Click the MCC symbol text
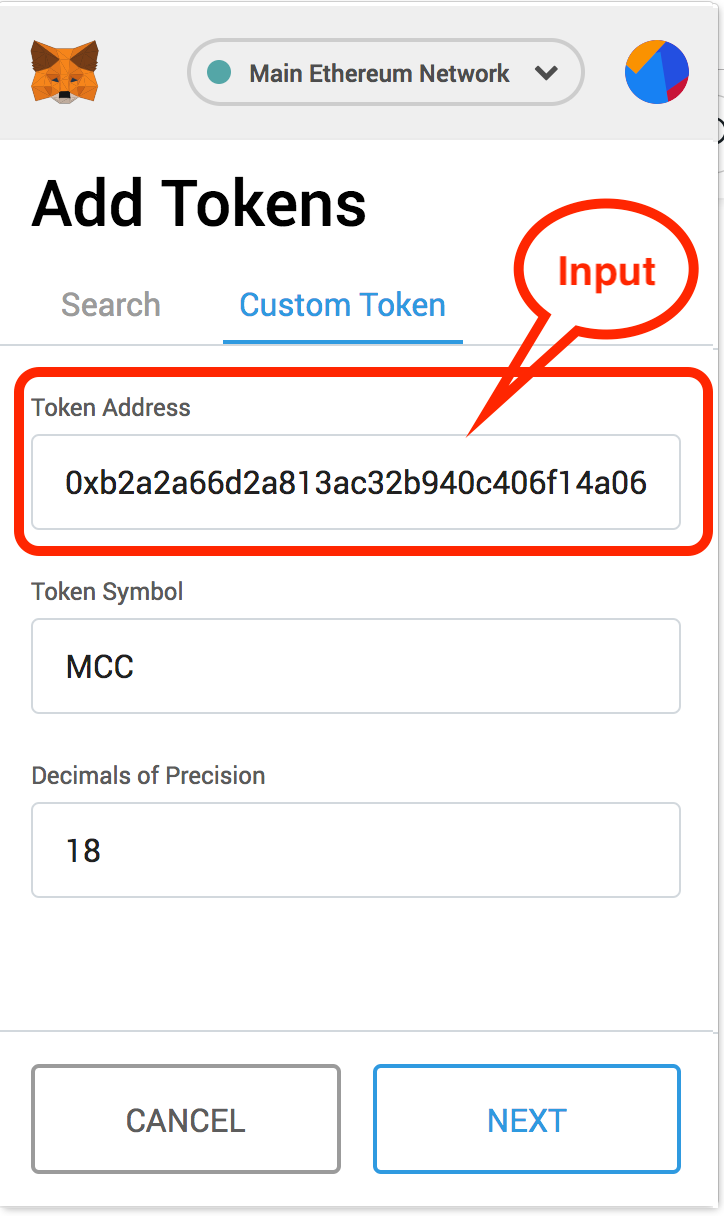 pyautogui.click(x=100, y=667)
